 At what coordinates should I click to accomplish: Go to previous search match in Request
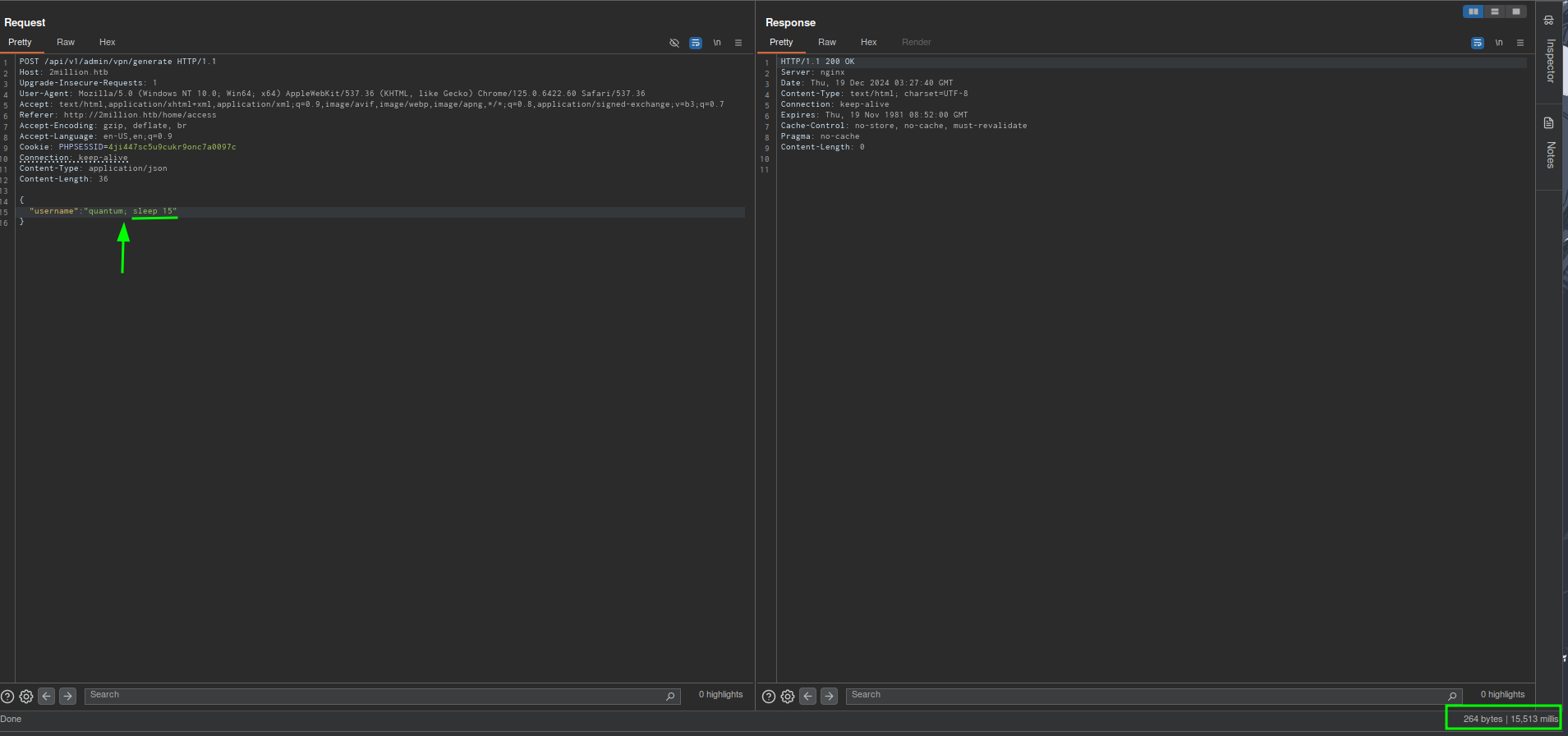pyautogui.click(x=47, y=696)
